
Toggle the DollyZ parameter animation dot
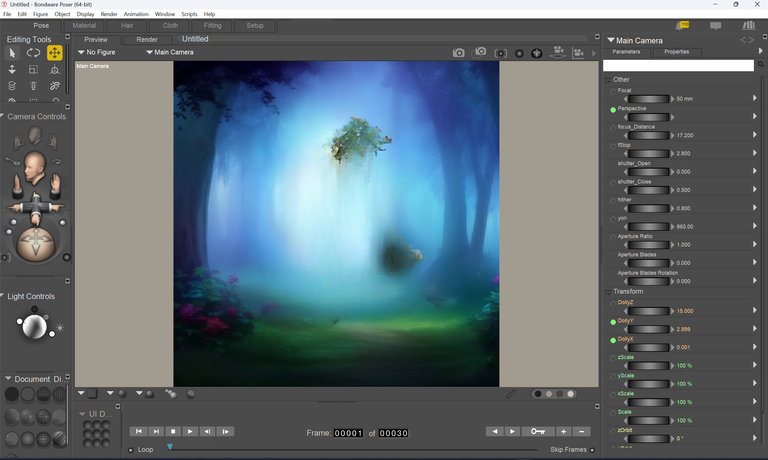(613, 304)
